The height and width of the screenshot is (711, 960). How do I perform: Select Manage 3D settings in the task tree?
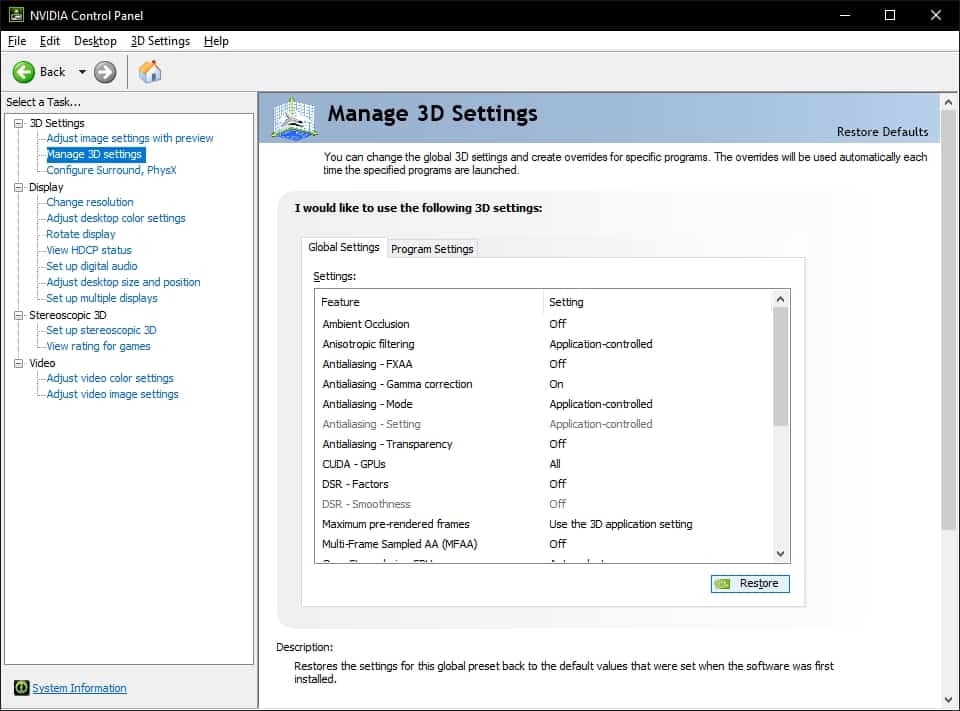click(x=94, y=154)
